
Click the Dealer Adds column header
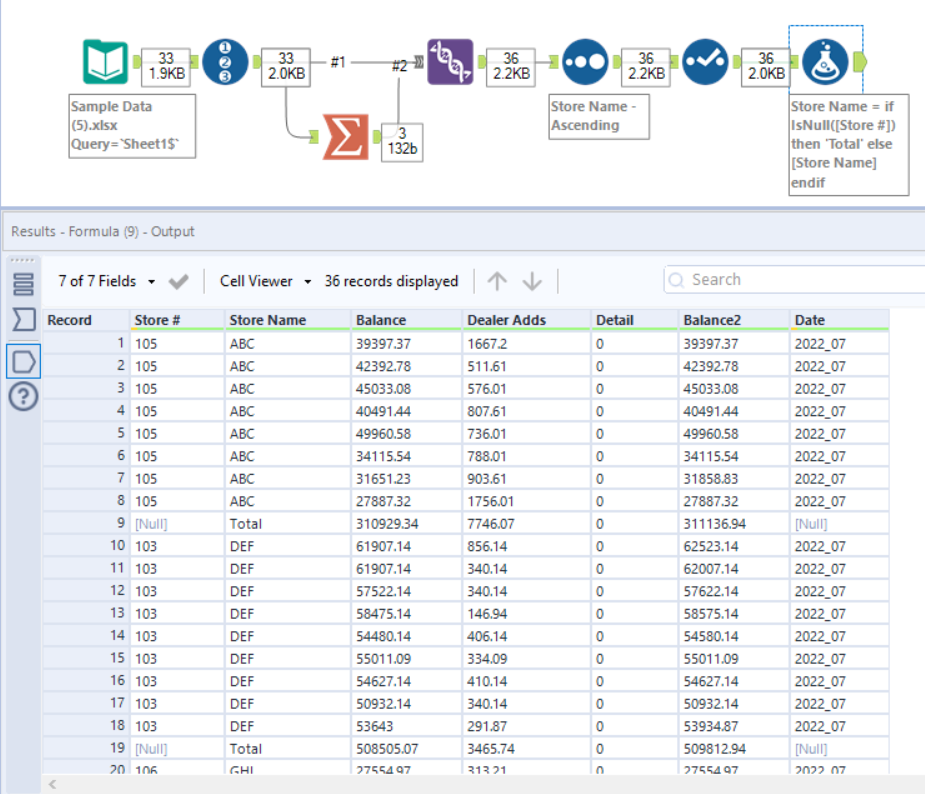coord(507,320)
